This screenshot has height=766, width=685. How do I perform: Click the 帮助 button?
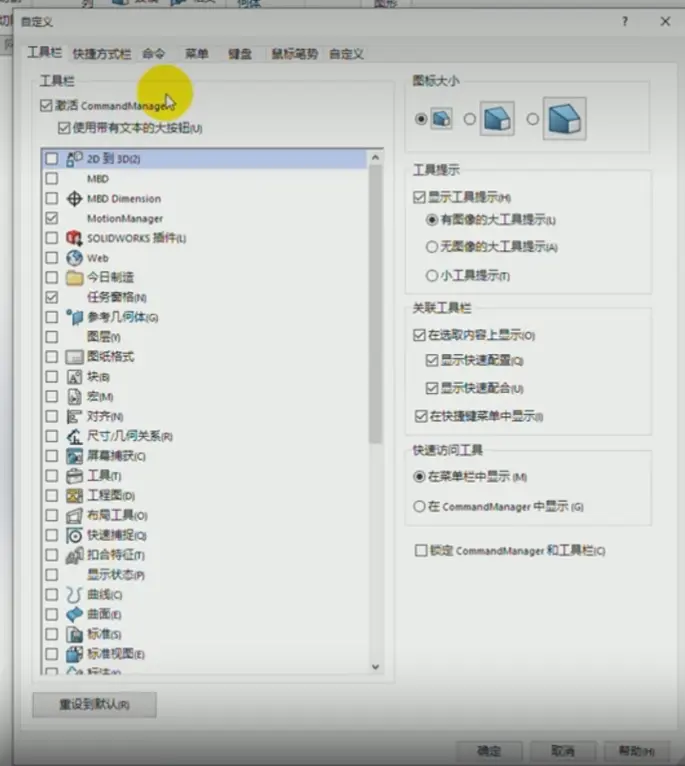tap(637, 751)
